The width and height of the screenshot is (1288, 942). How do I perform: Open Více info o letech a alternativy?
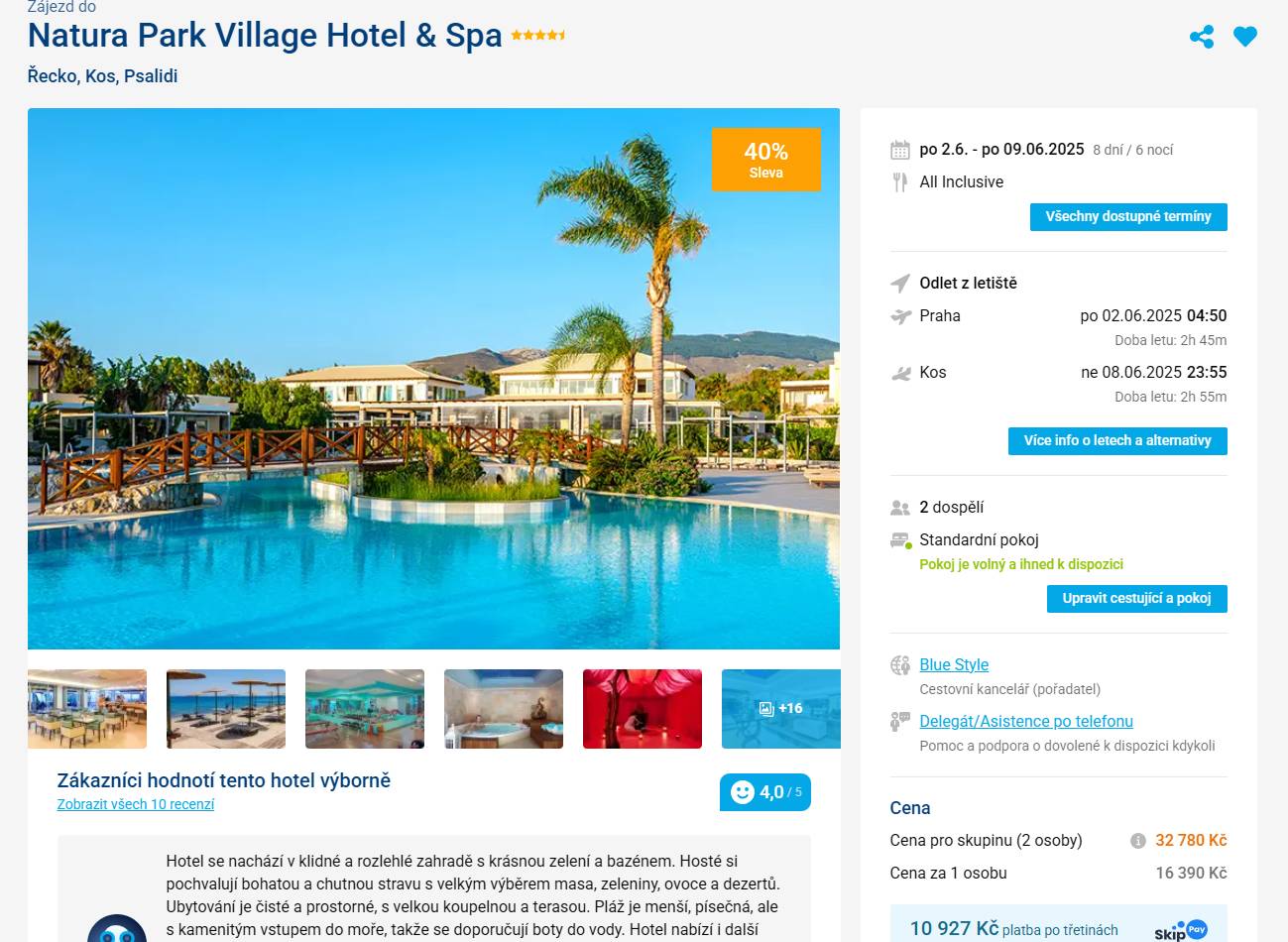[1117, 440]
